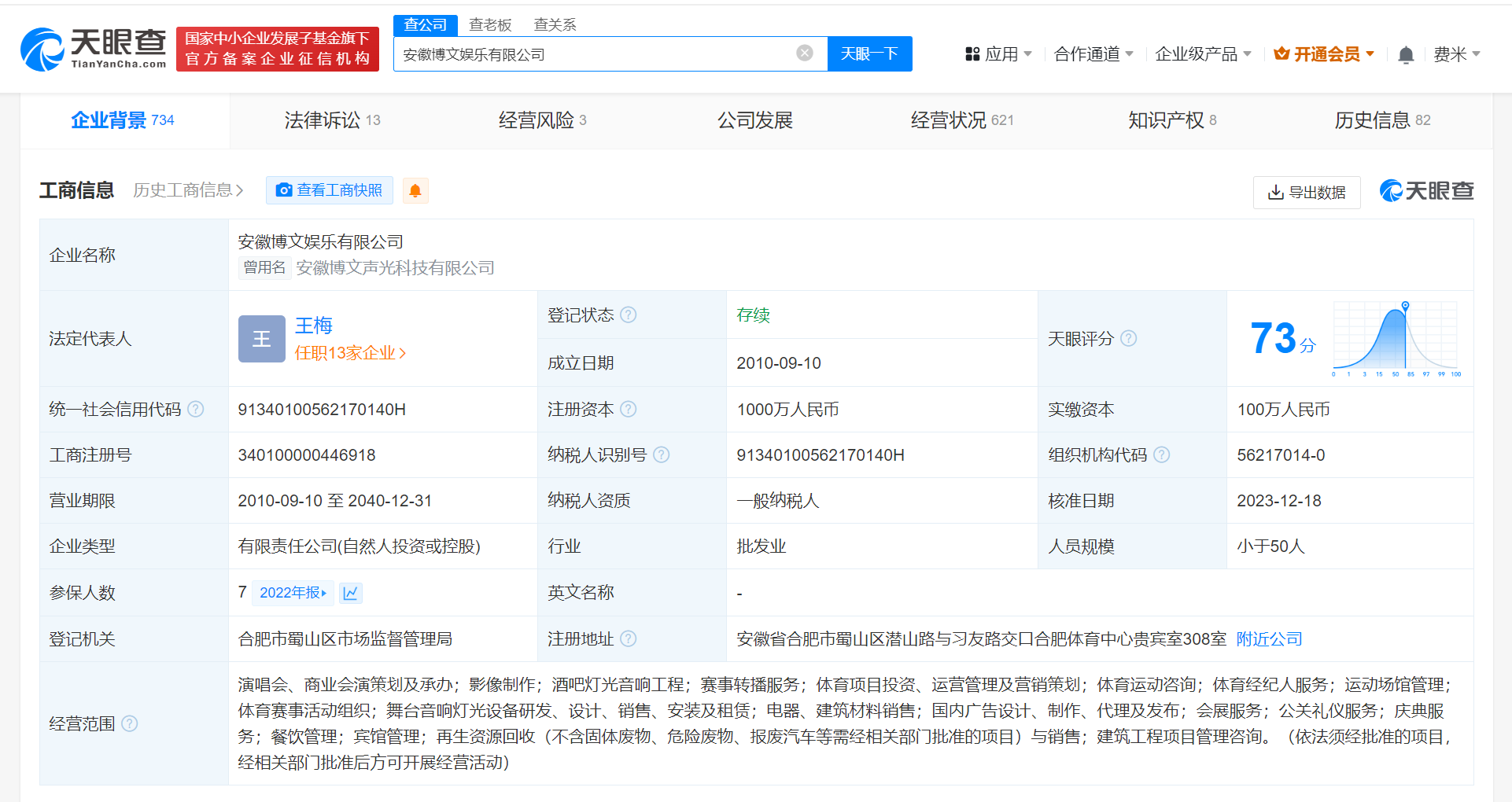Click the former name 安徽博文声光科技有限公司
This screenshot has width=1512, height=802.
(395, 267)
